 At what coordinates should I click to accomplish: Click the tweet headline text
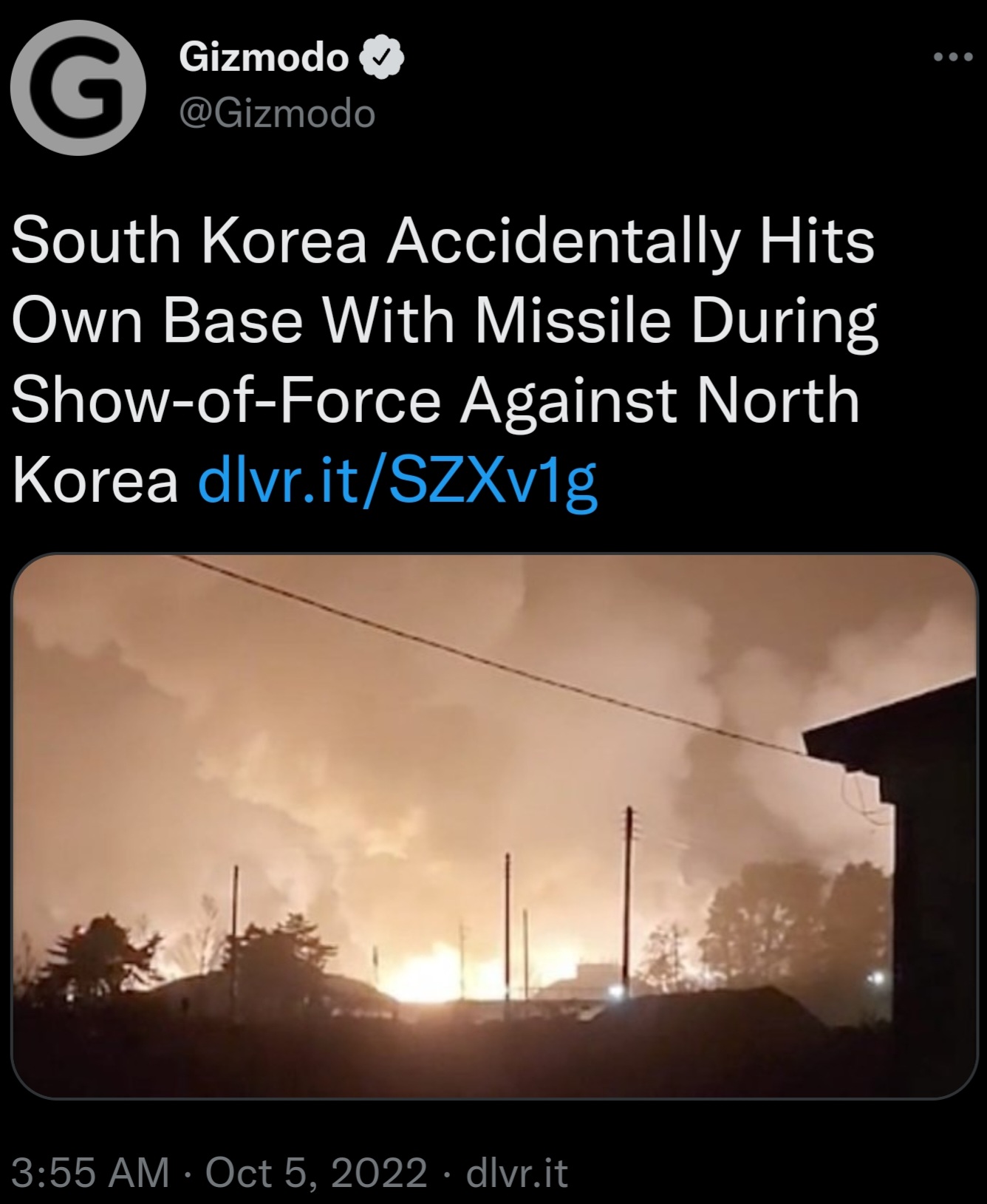pyautogui.click(x=443, y=361)
